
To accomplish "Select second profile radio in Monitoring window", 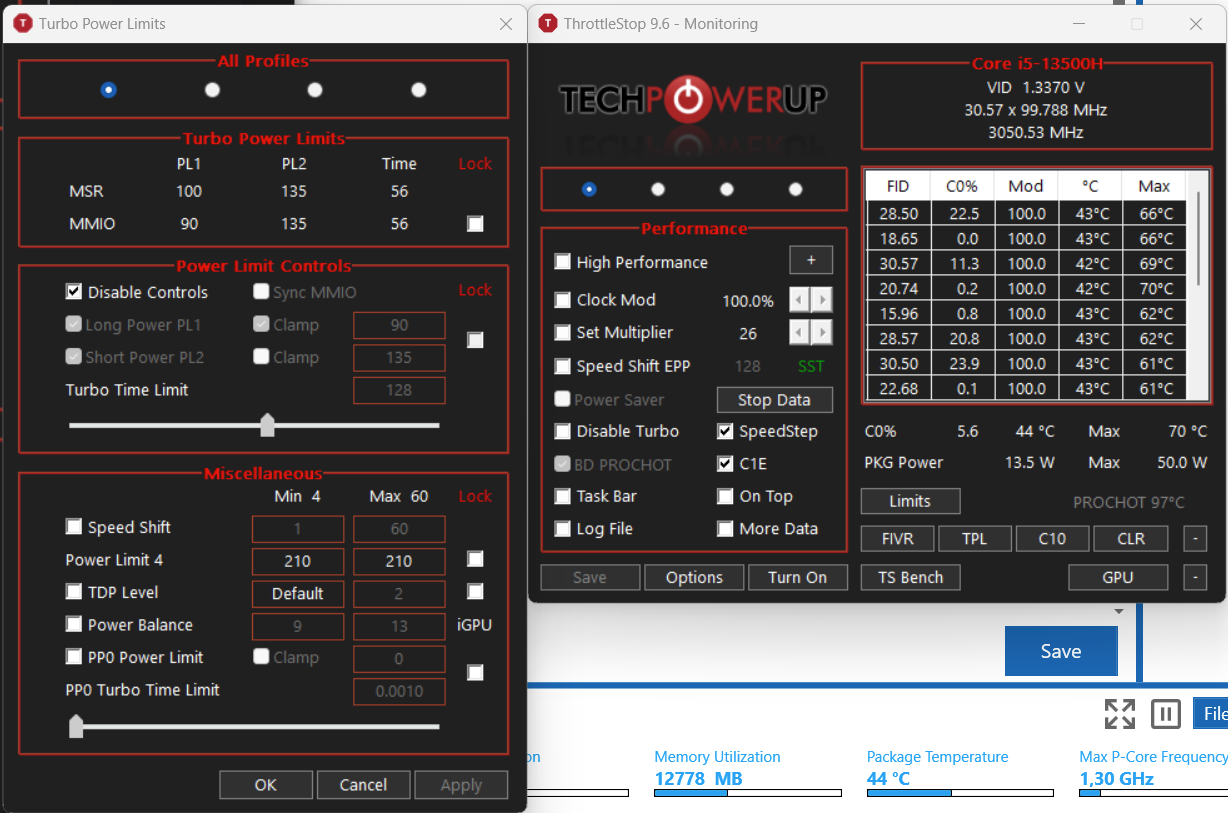I will [657, 189].
